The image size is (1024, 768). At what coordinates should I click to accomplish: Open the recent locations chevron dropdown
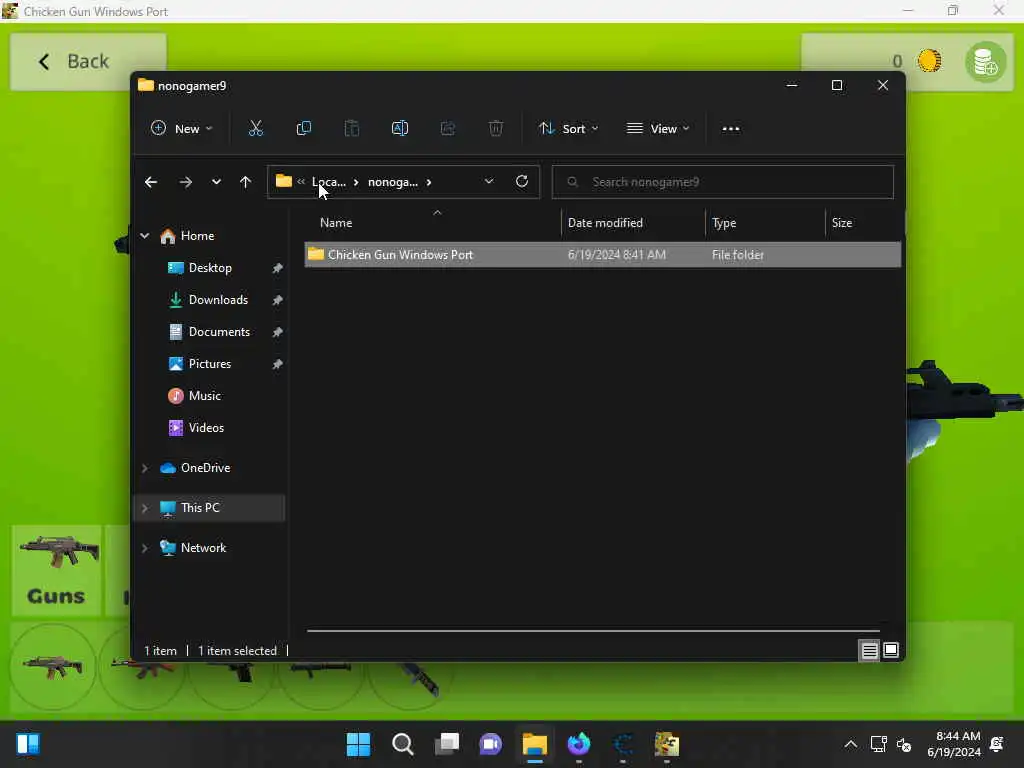[x=216, y=182]
